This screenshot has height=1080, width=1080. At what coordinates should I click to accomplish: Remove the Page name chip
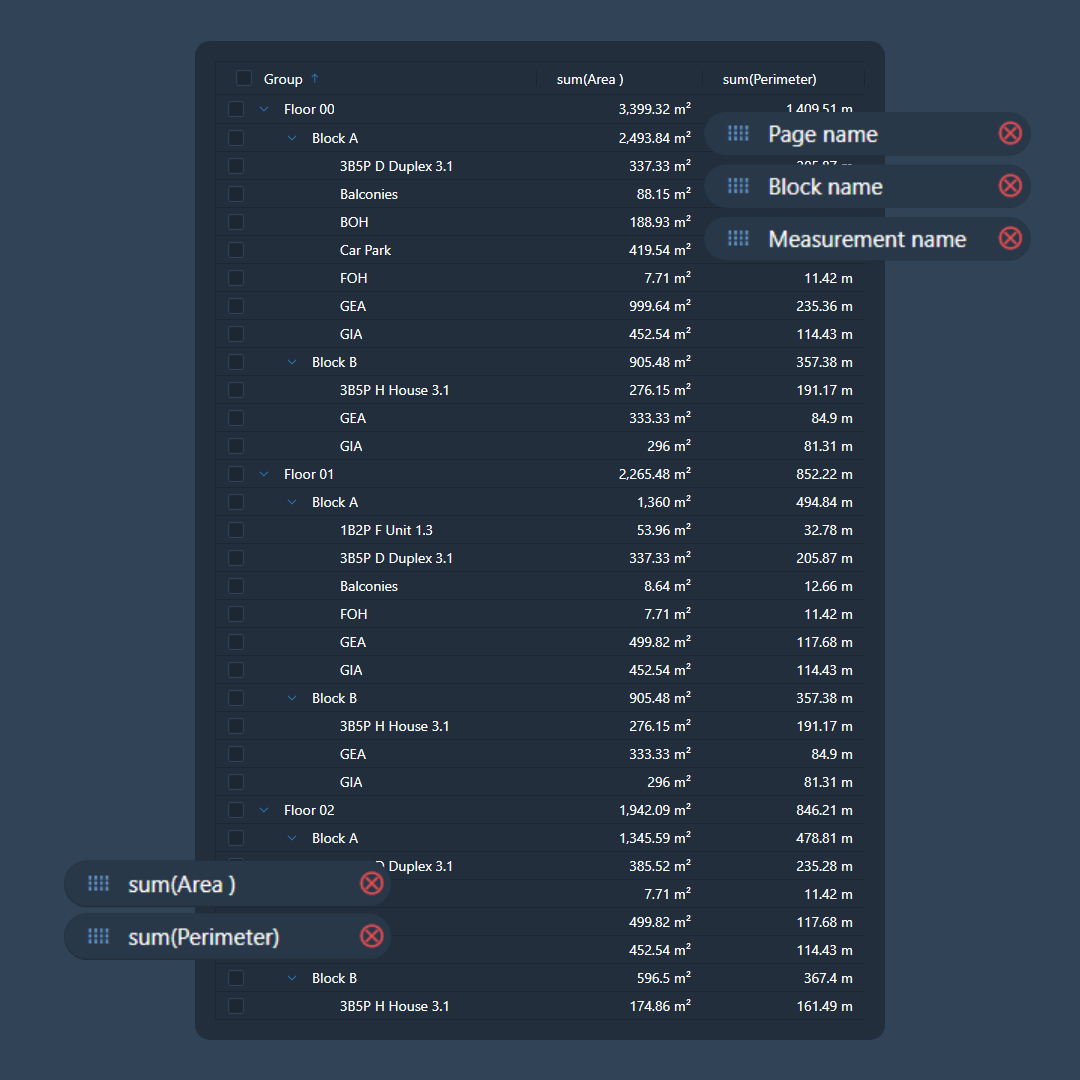[1010, 133]
